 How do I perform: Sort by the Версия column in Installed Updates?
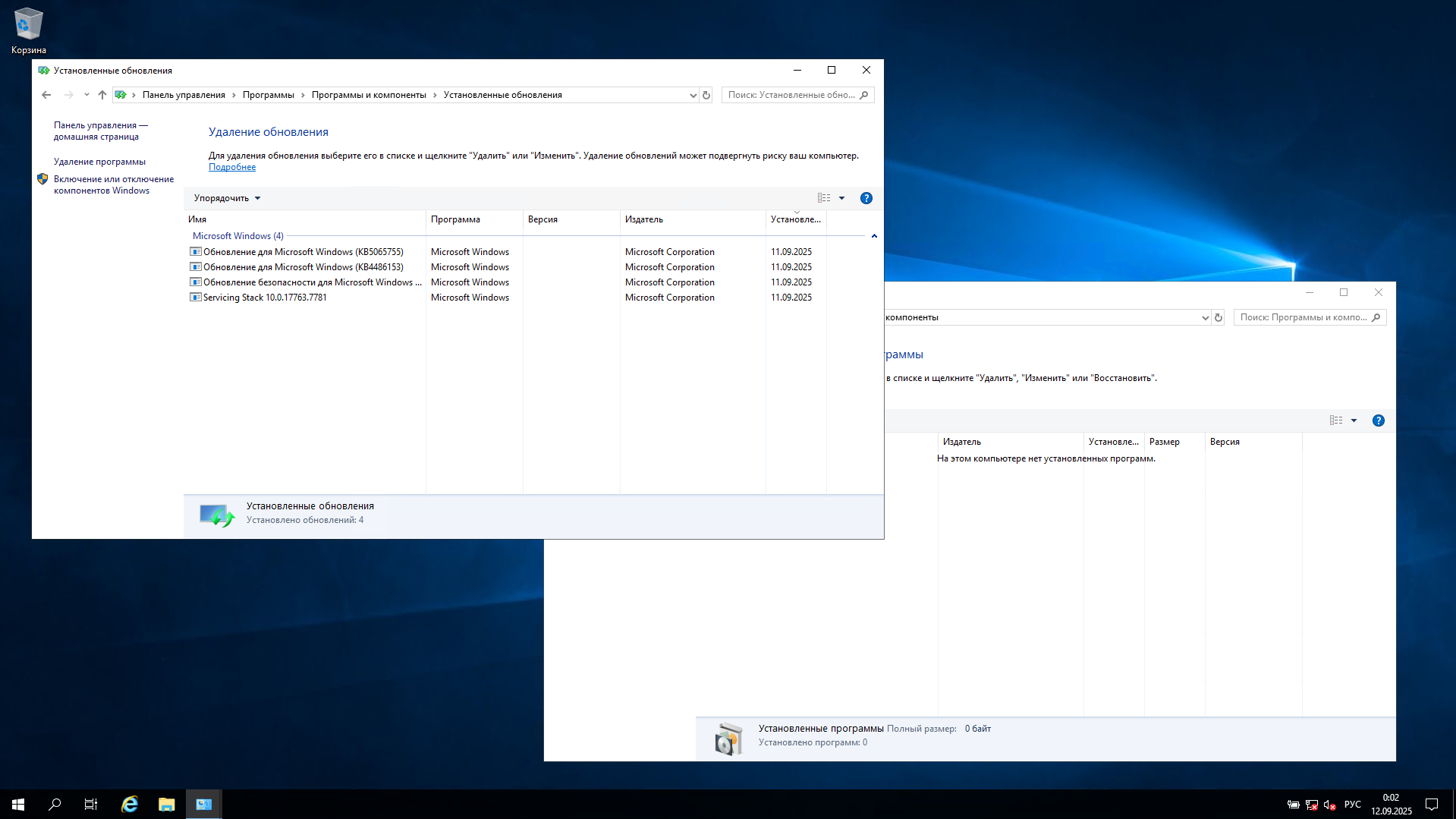point(571,219)
